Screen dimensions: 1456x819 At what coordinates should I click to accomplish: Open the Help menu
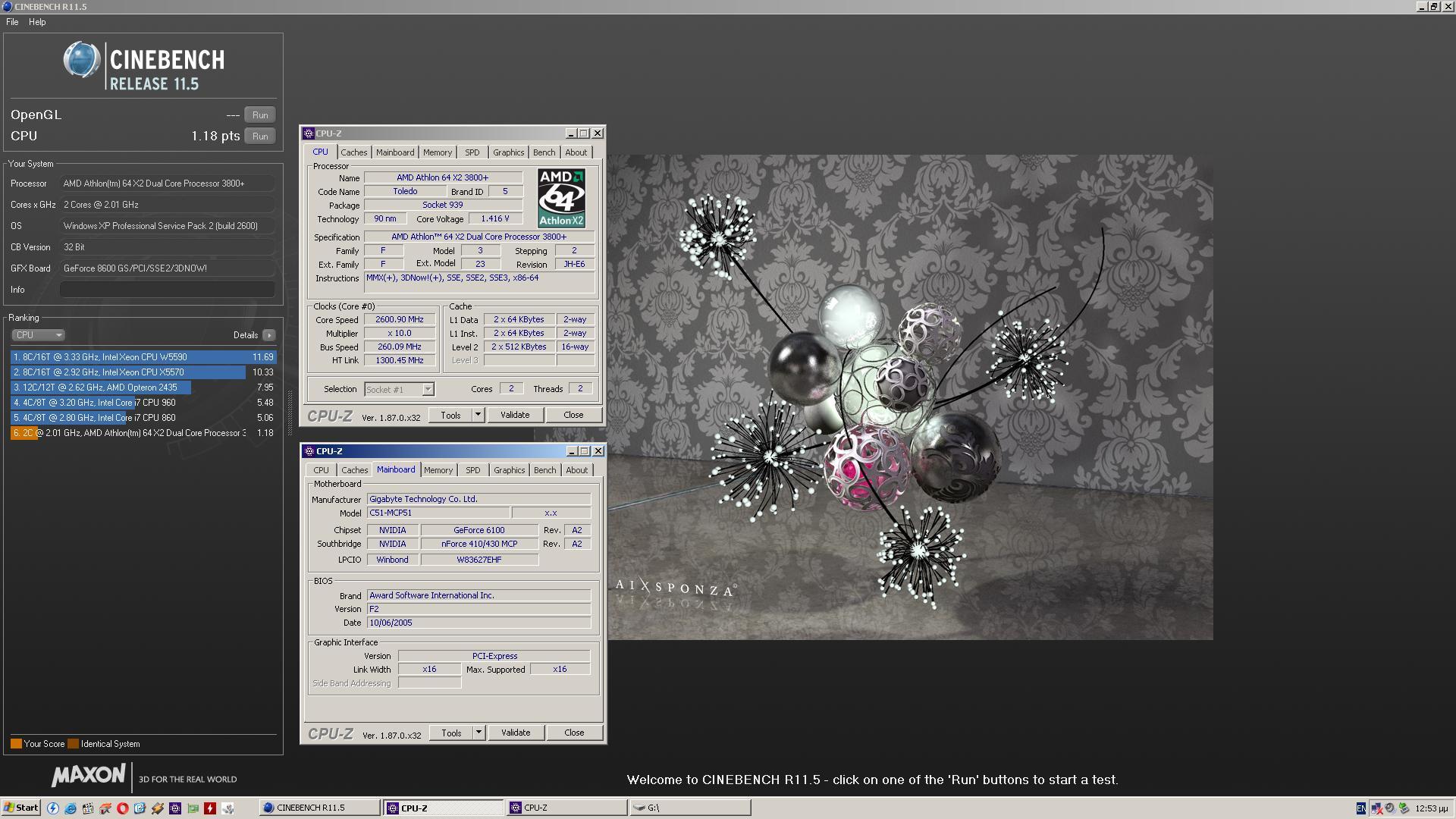pos(37,22)
